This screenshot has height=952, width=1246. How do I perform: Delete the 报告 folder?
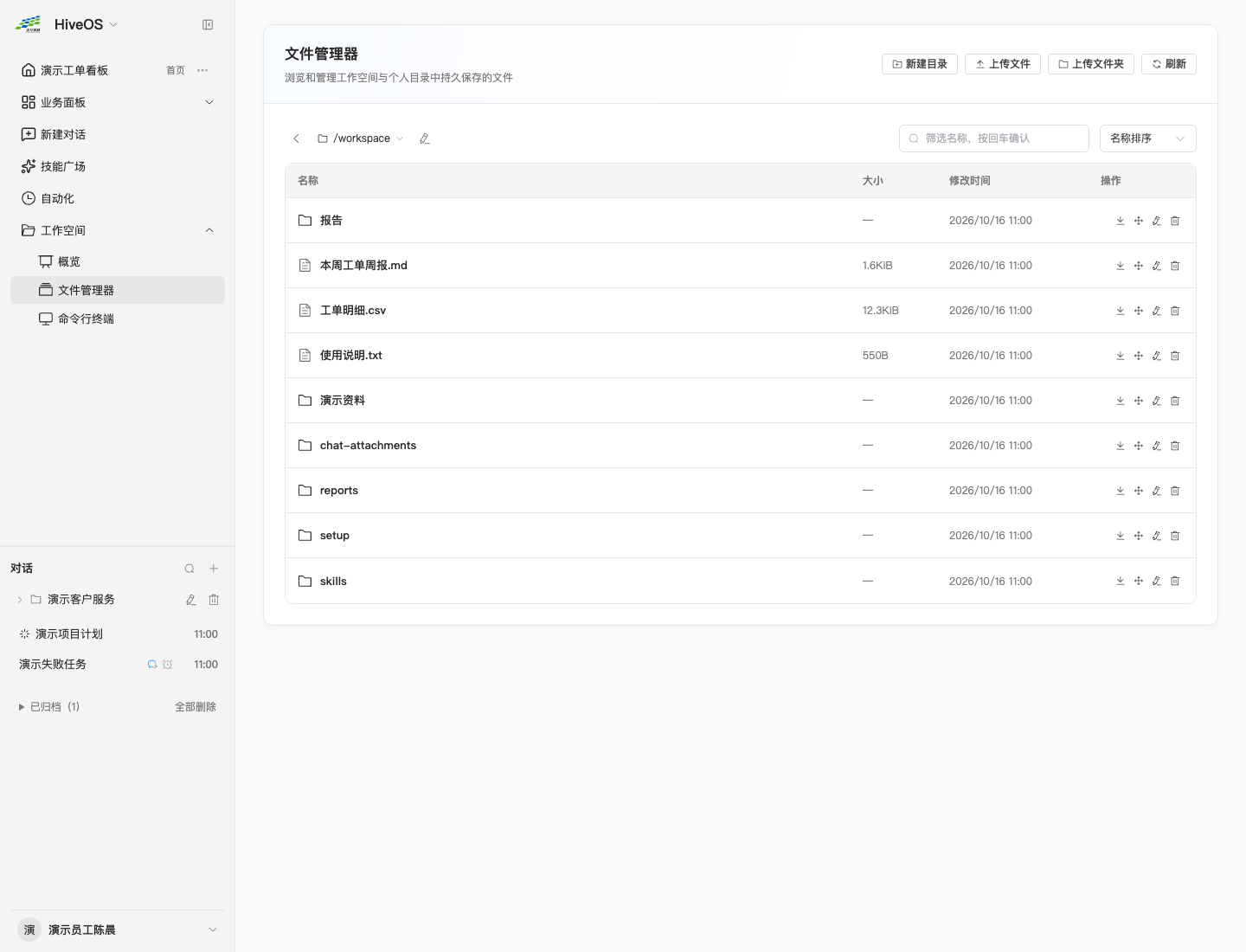pyautogui.click(x=1175, y=221)
